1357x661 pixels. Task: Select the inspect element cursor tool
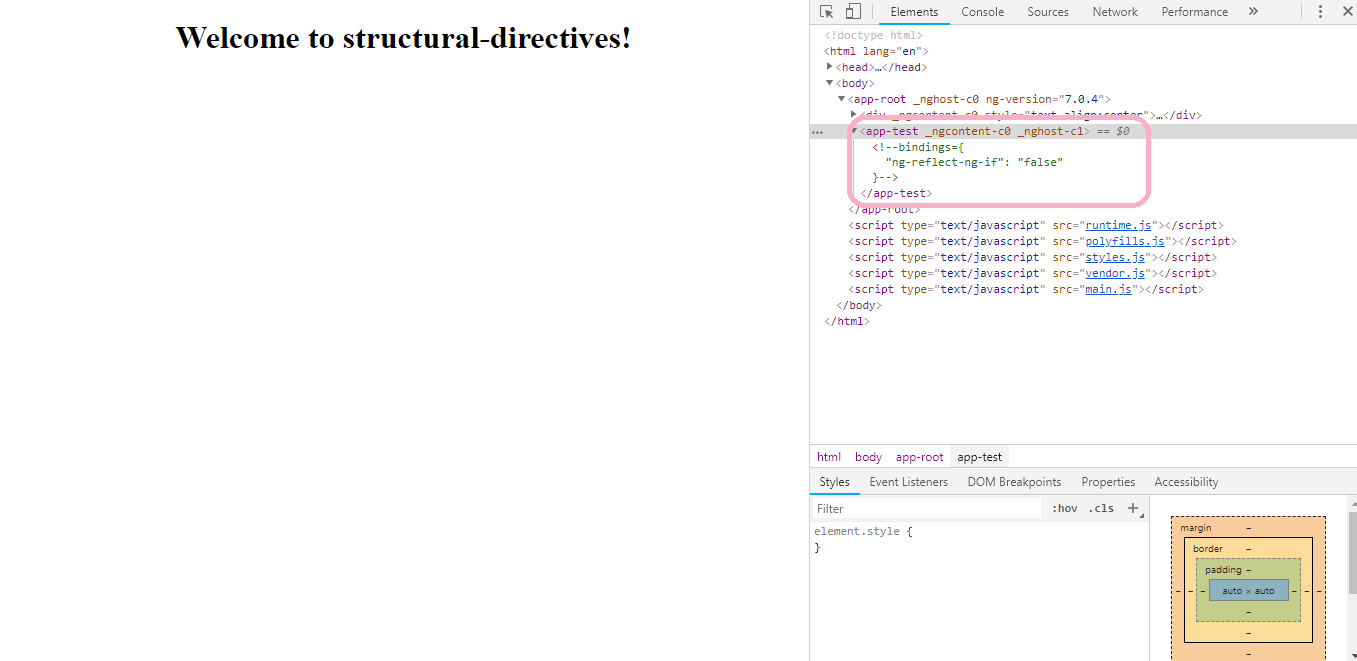point(827,11)
